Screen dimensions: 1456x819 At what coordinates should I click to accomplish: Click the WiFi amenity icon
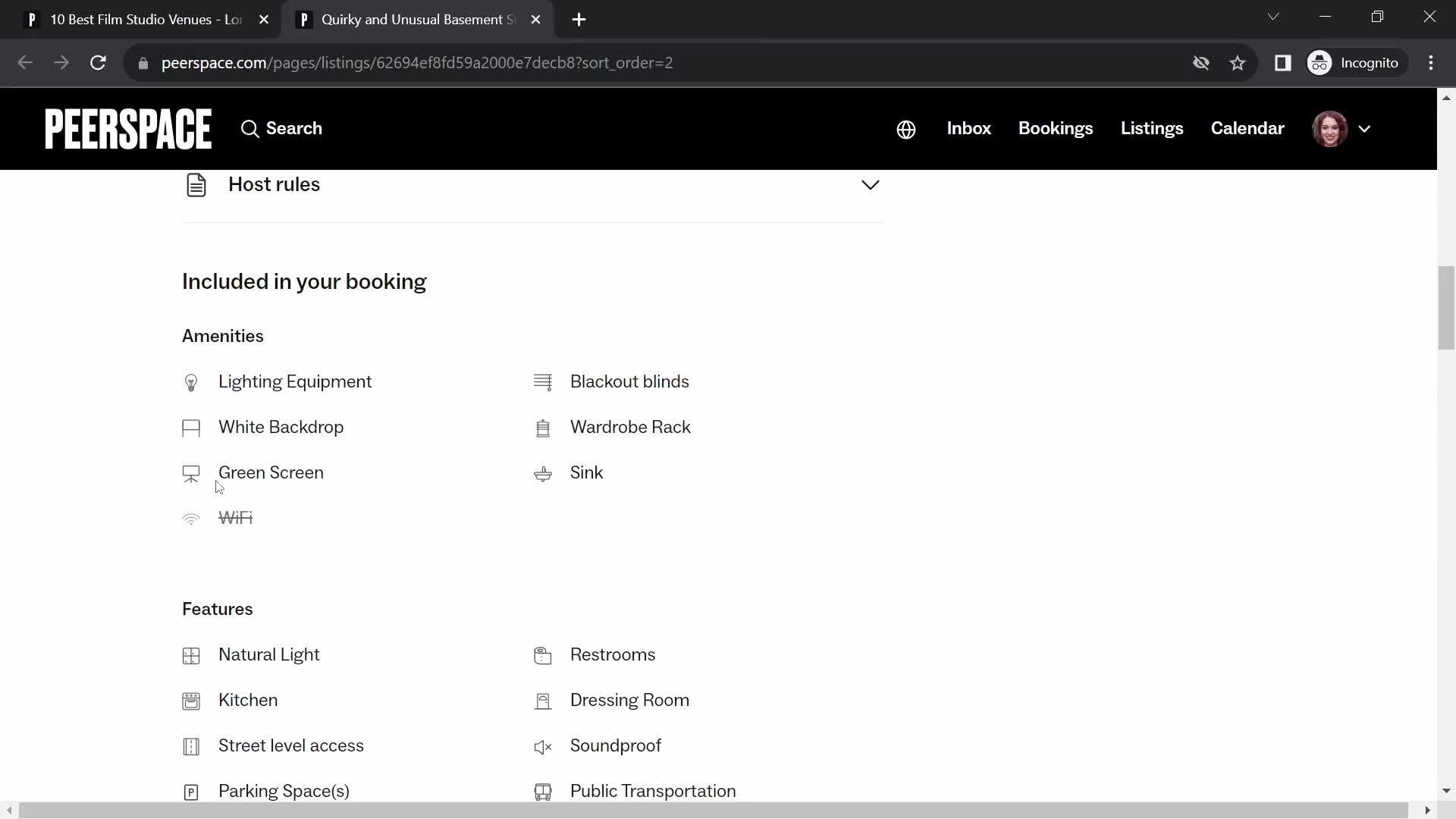tap(191, 519)
